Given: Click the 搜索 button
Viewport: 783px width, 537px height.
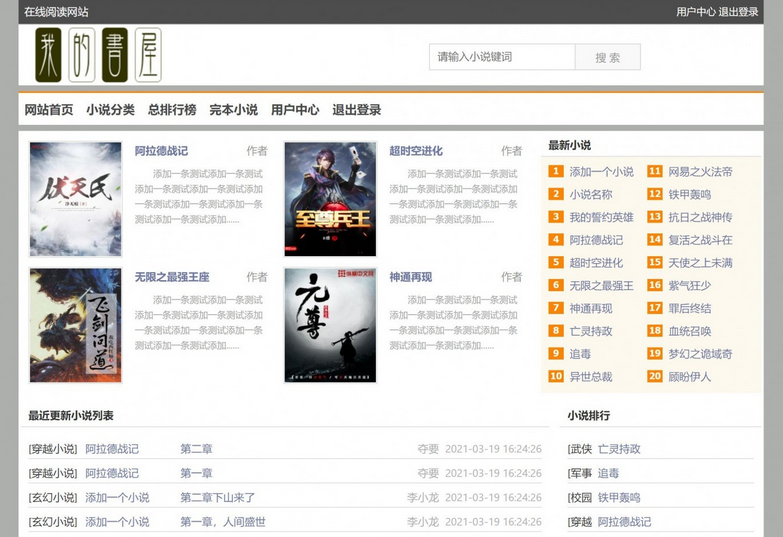Looking at the screenshot, I should click(x=608, y=57).
